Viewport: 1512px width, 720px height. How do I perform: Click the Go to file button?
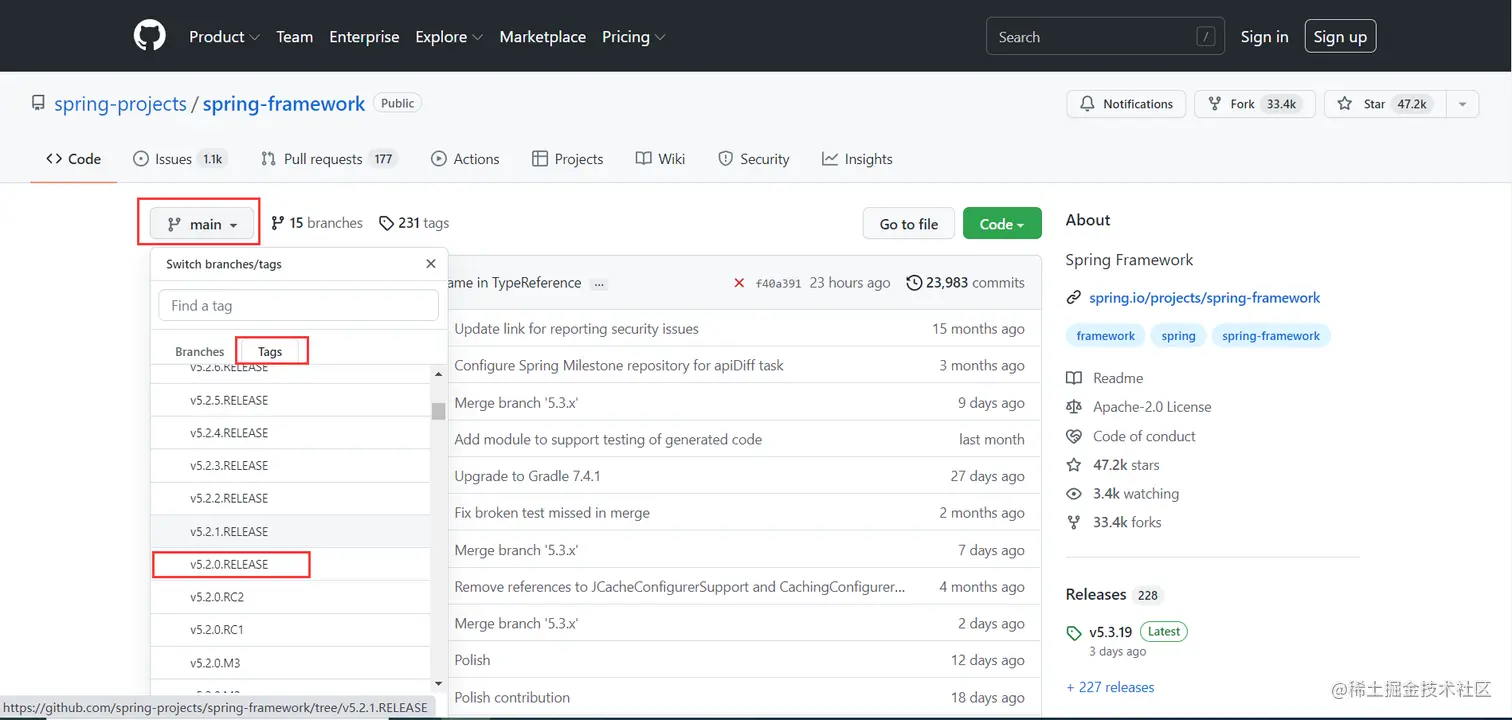coord(908,224)
